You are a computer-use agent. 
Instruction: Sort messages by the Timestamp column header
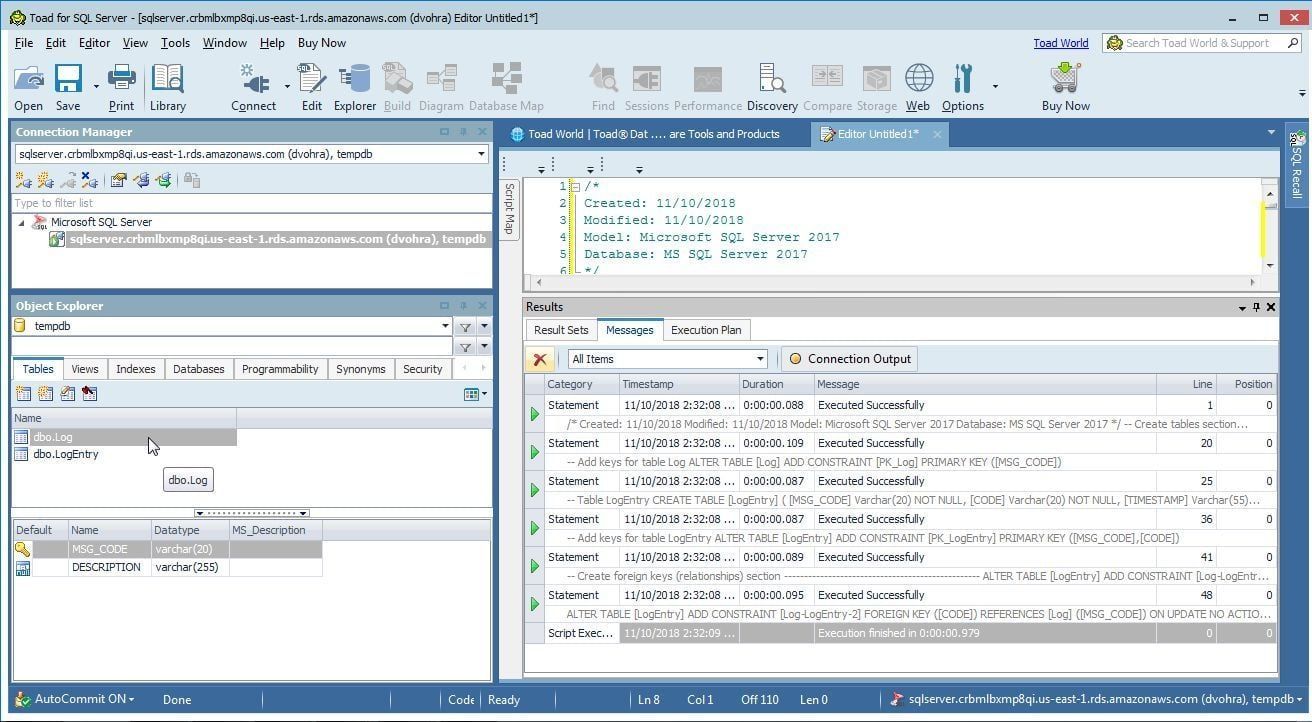[x=678, y=384]
